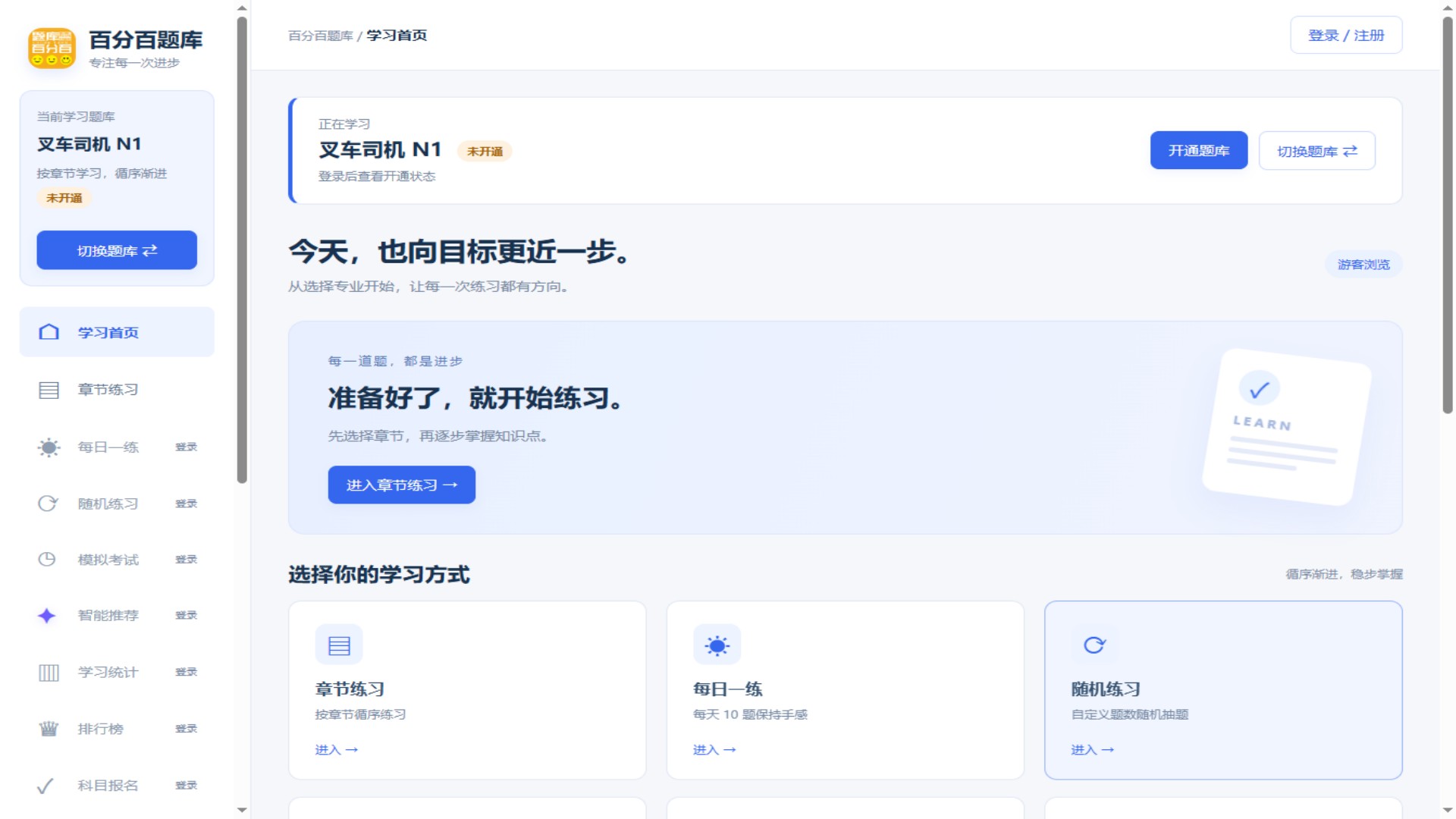Select 随机练习 sidebar menu item

click(x=117, y=504)
